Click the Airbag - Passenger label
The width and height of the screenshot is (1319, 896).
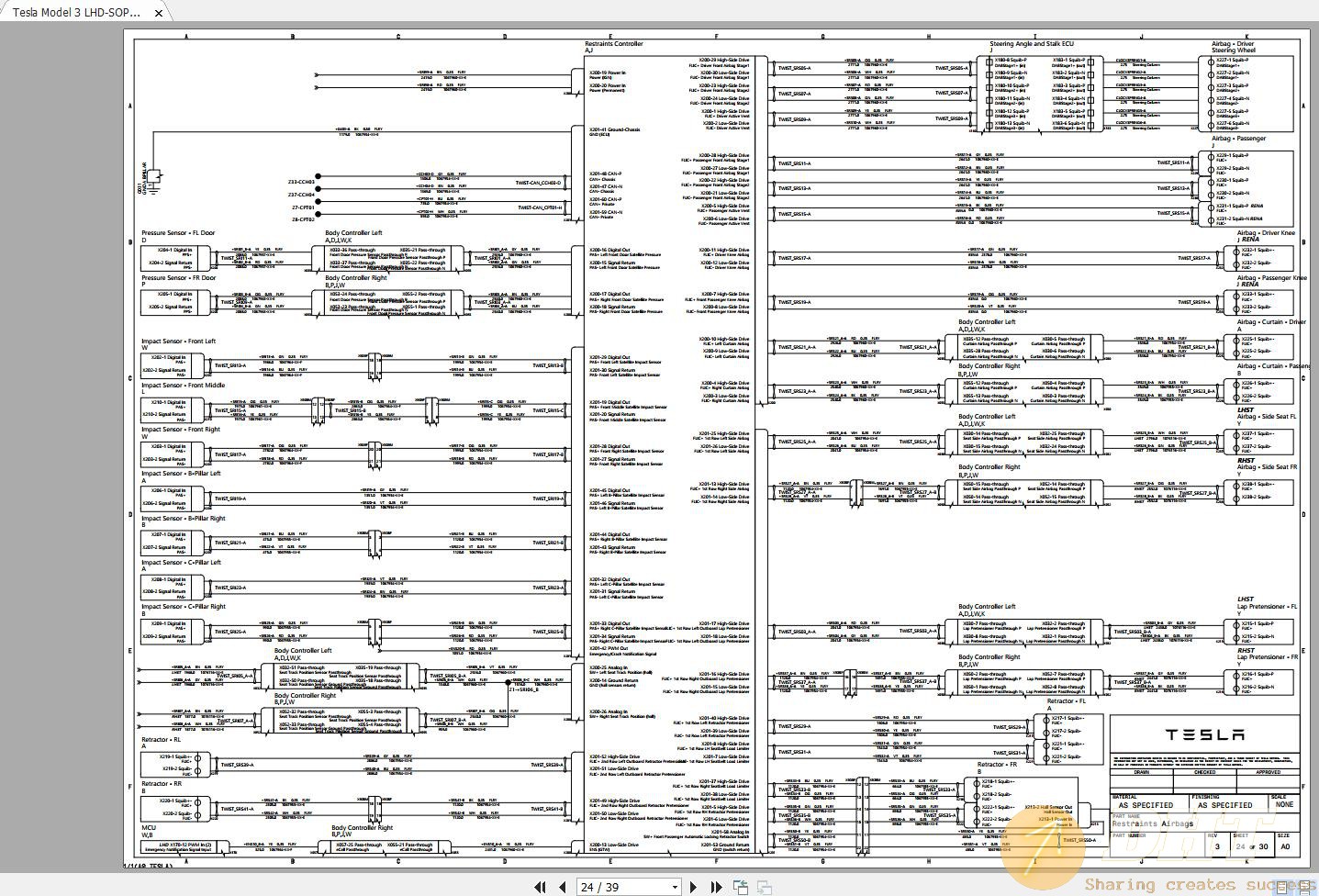pyautogui.click(x=1238, y=139)
